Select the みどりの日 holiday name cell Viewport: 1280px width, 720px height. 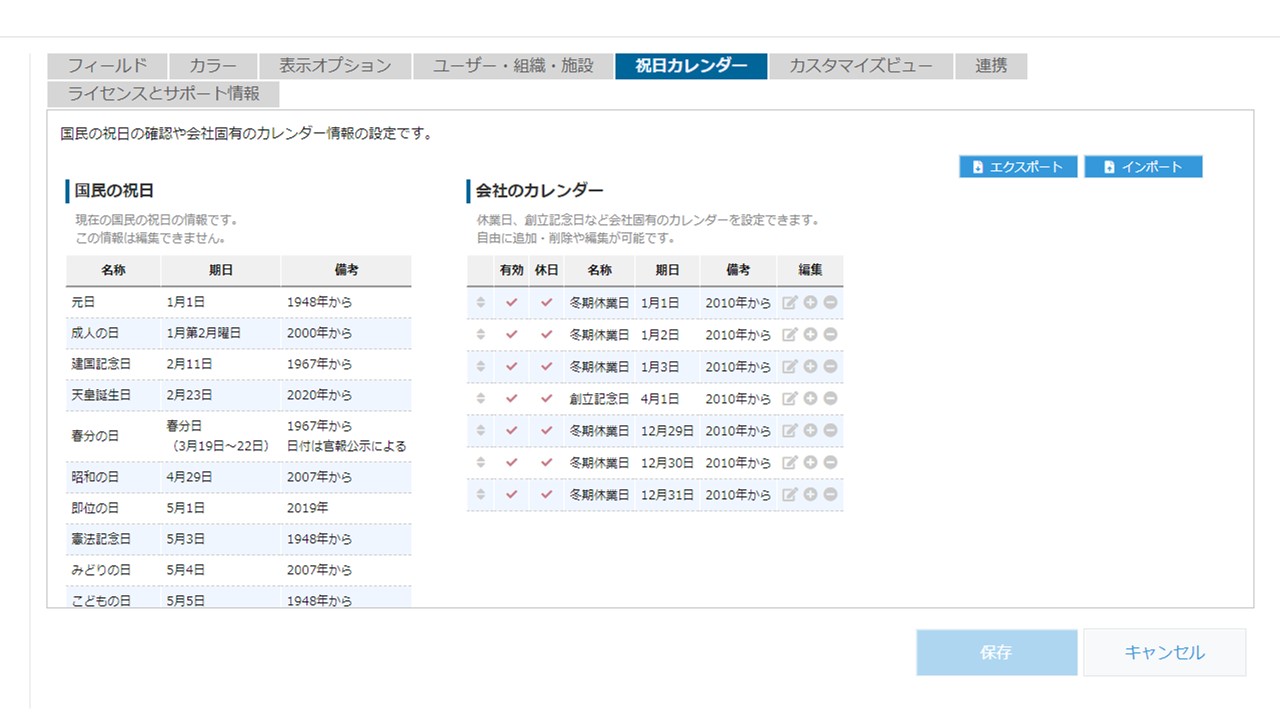coord(113,570)
